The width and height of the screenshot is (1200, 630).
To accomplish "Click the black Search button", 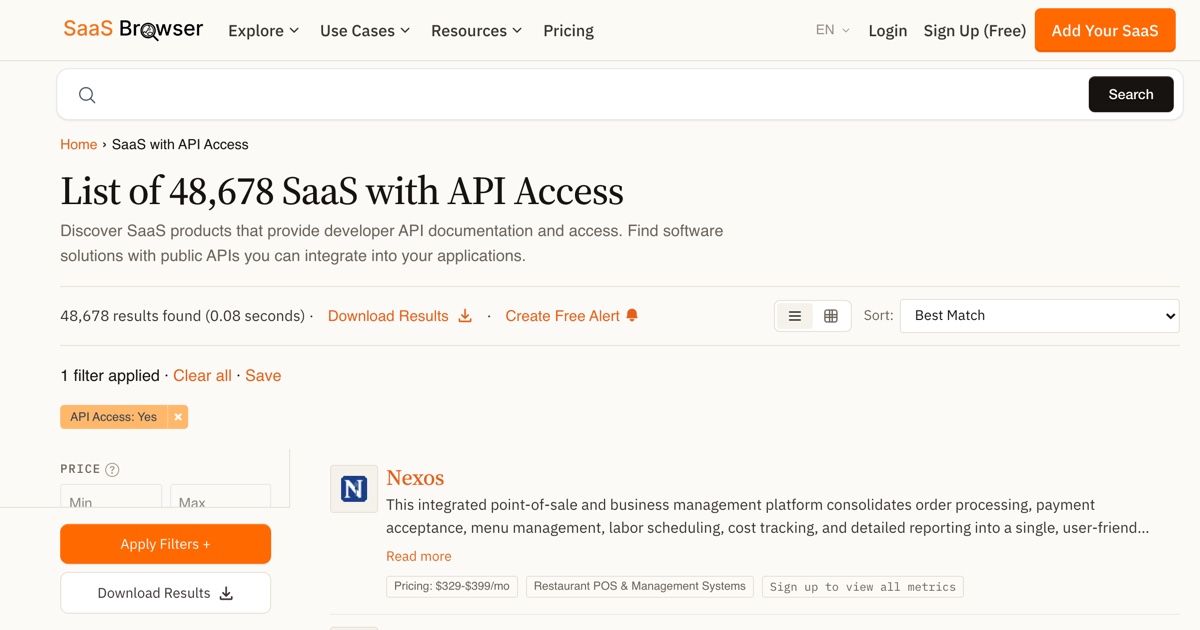I will pyautogui.click(x=1131, y=94).
